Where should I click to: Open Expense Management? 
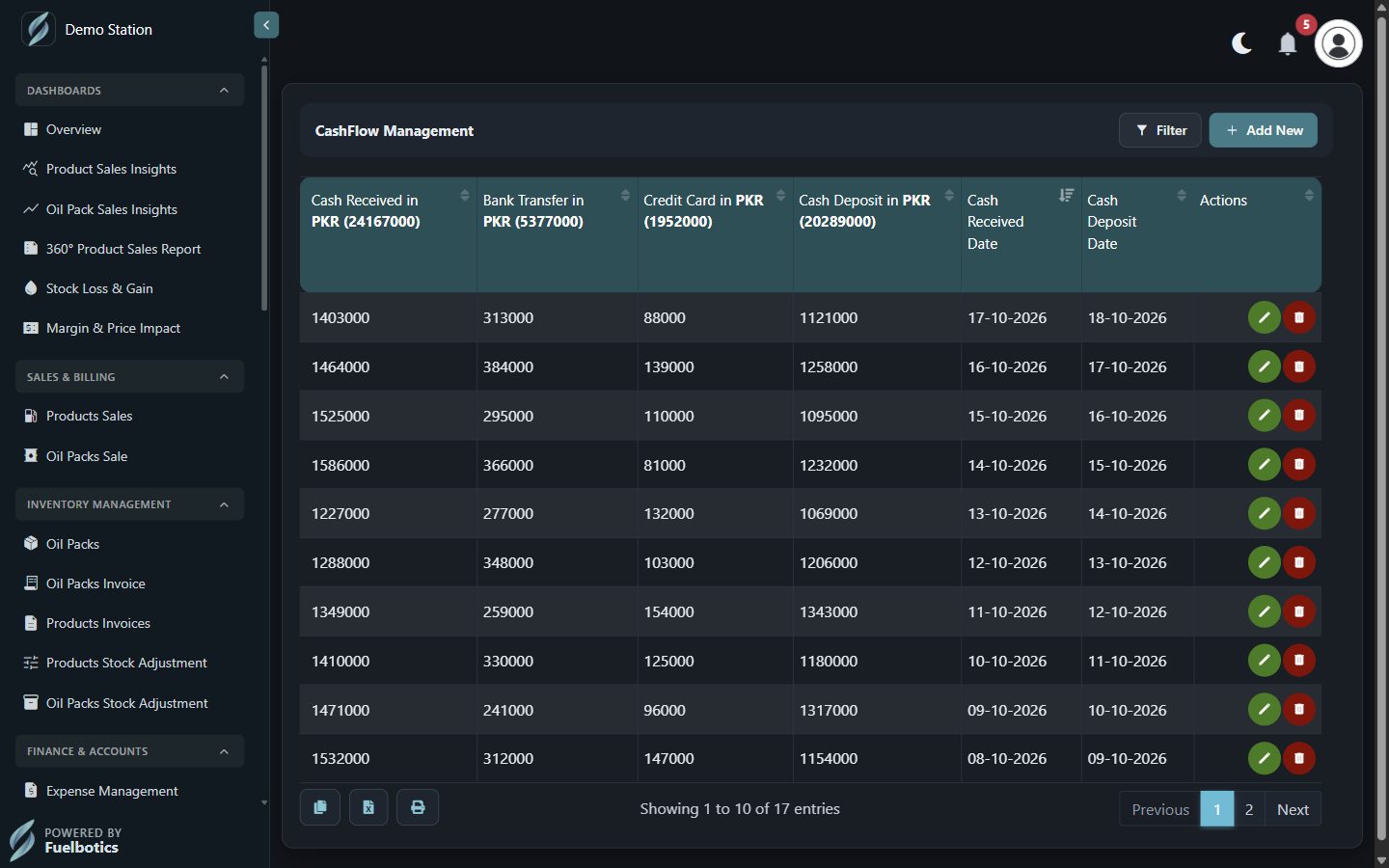[x=112, y=791]
